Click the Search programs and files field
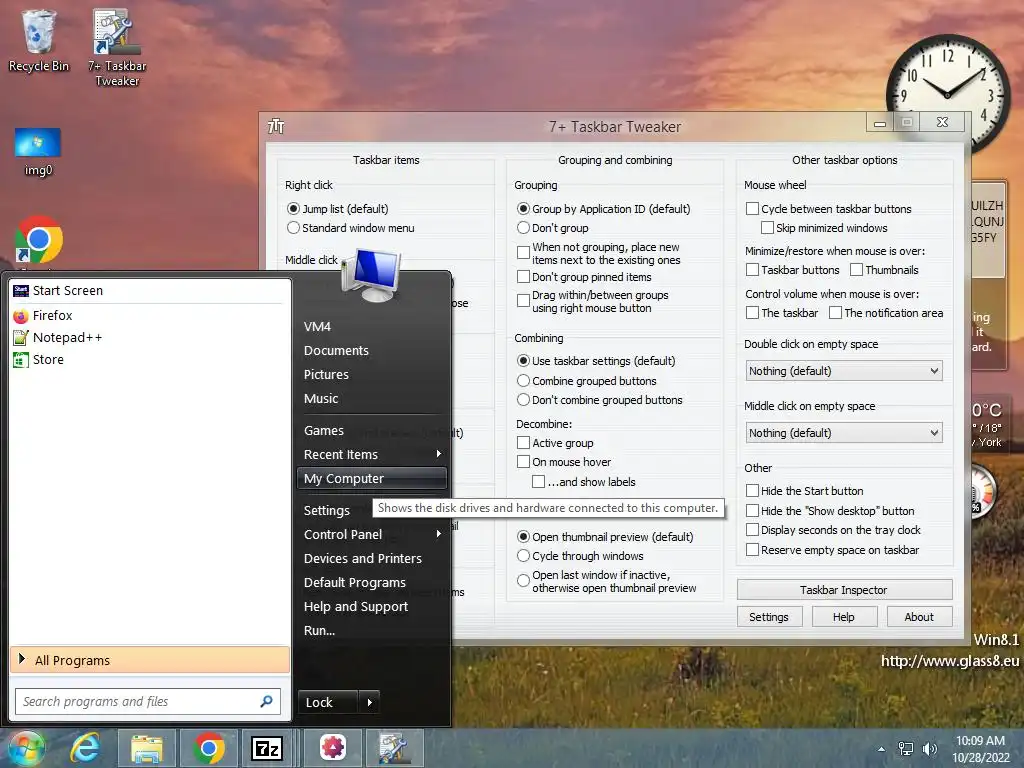Viewport: 1024px width, 768px height. tap(137, 701)
